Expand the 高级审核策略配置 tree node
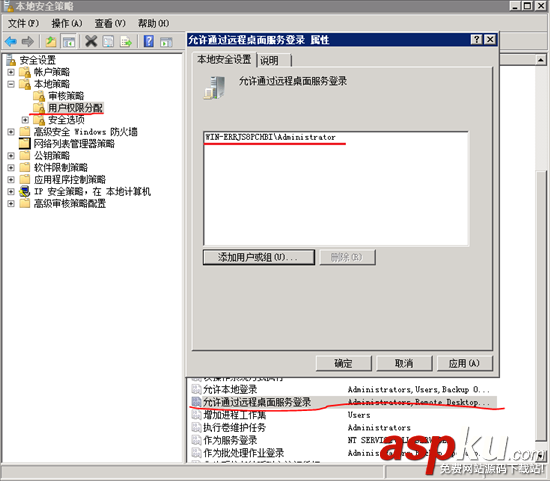 [11, 203]
